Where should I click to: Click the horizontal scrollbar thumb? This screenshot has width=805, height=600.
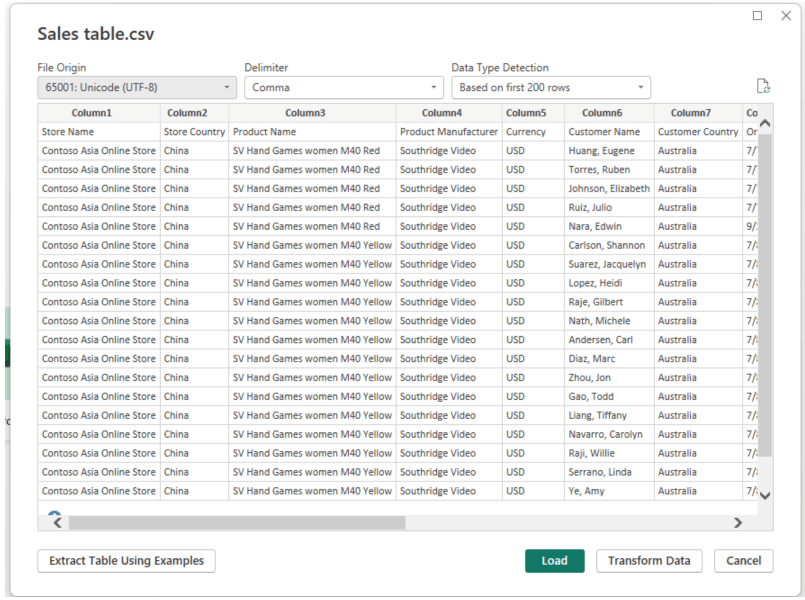[x=236, y=522]
